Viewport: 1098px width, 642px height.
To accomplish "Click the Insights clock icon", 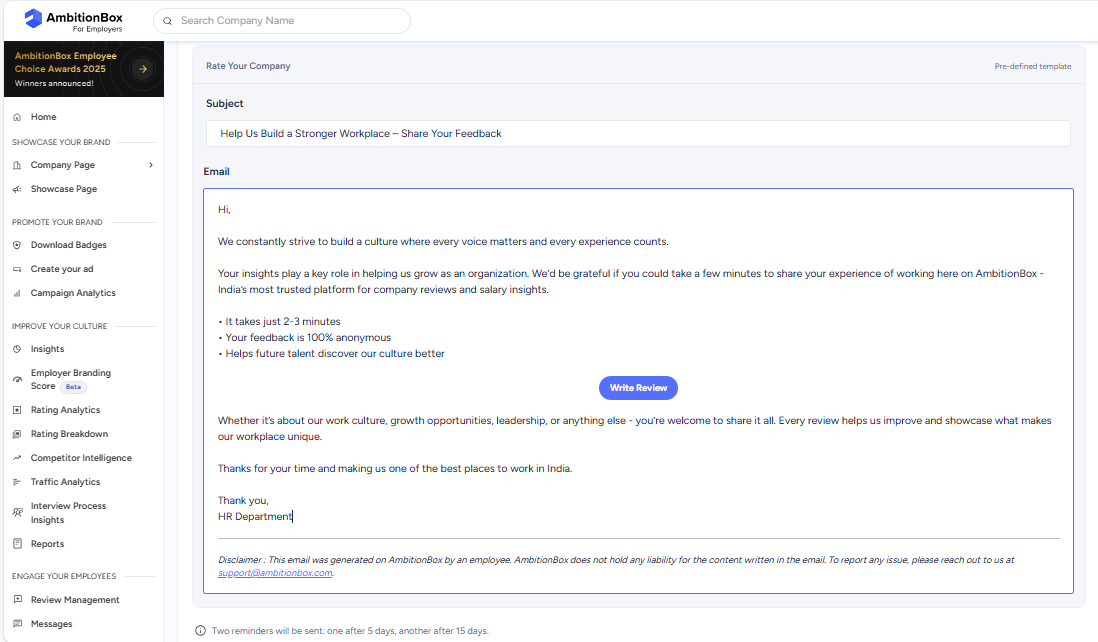I will point(17,349).
